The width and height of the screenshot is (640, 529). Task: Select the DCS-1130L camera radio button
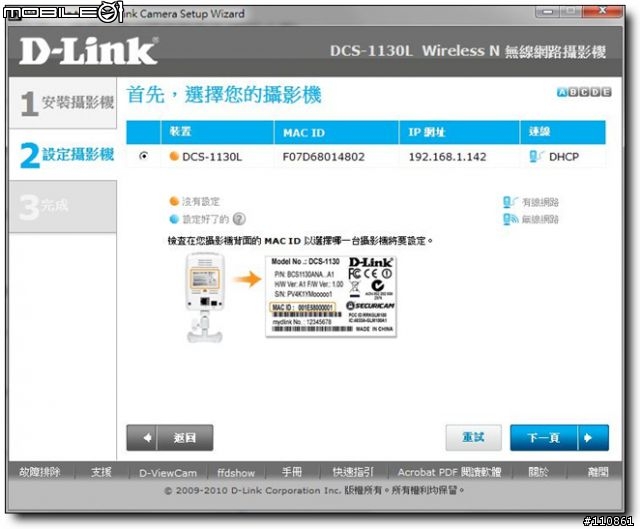[x=144, y=156]
